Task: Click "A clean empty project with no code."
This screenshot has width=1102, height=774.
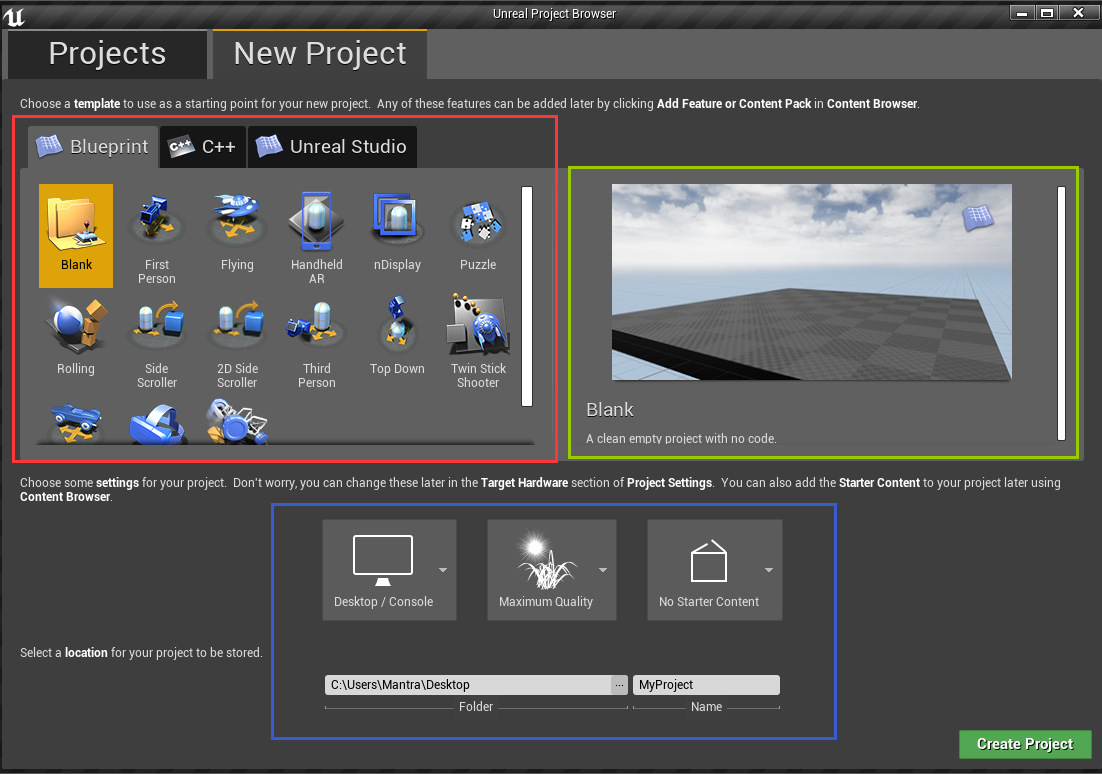Action: pos(681,438)
